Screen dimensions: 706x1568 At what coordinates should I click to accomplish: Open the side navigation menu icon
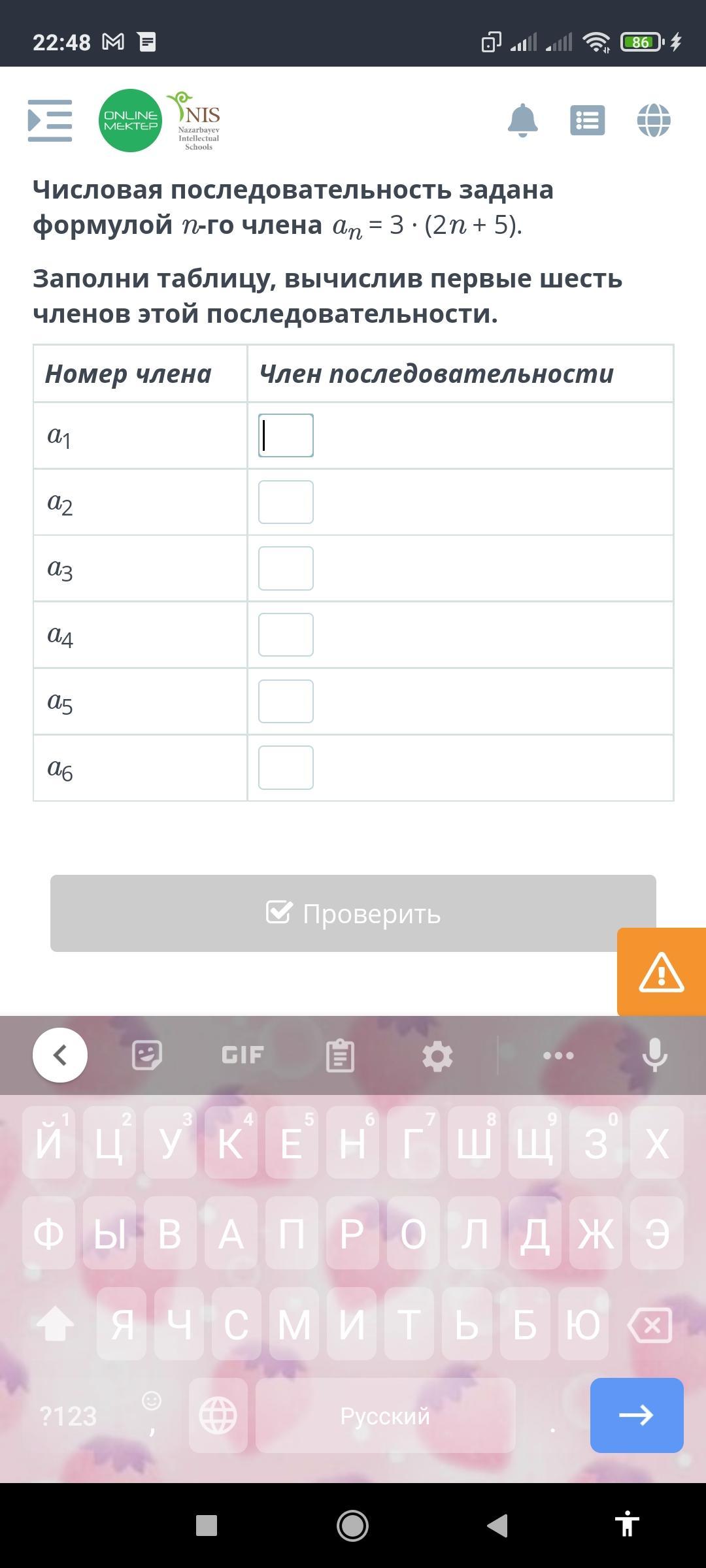tap(50, 121)
